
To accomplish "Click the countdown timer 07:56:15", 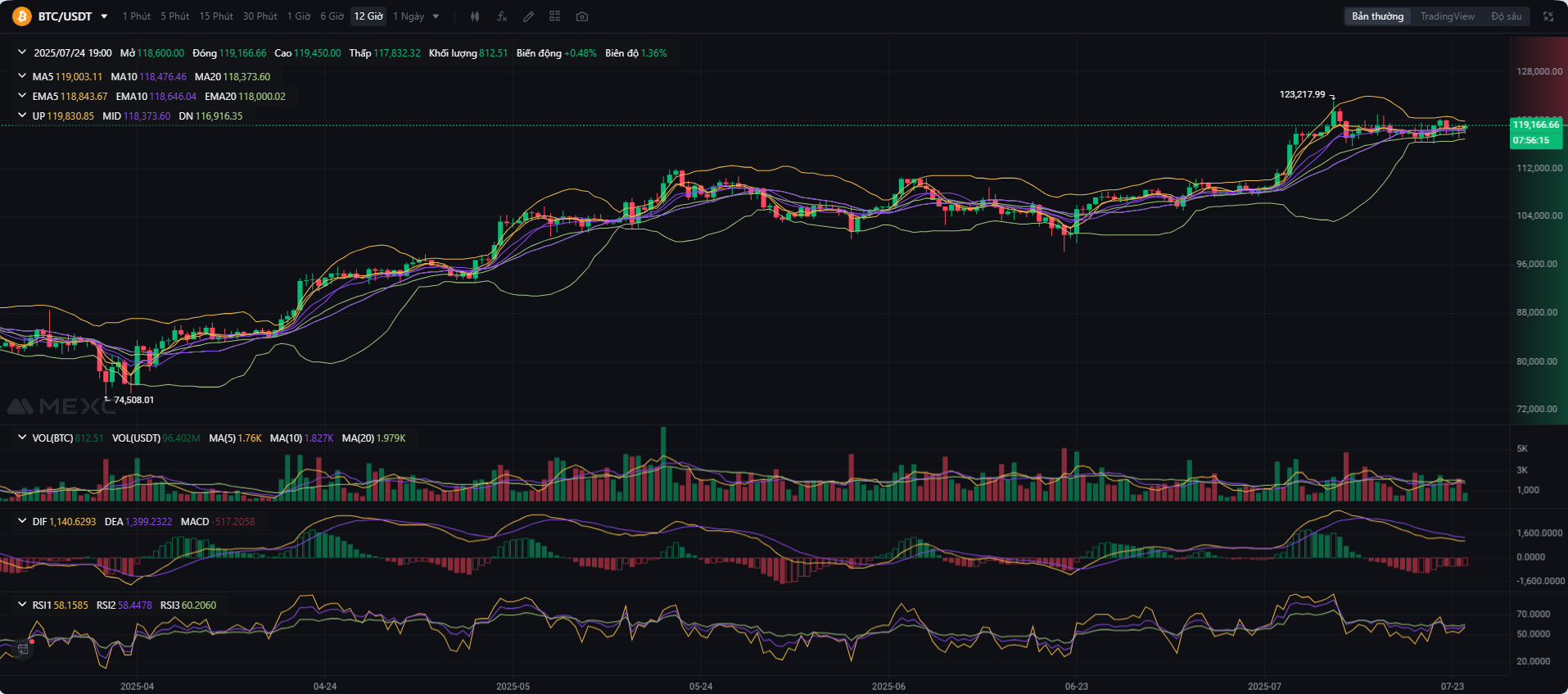I will 1531,140.
